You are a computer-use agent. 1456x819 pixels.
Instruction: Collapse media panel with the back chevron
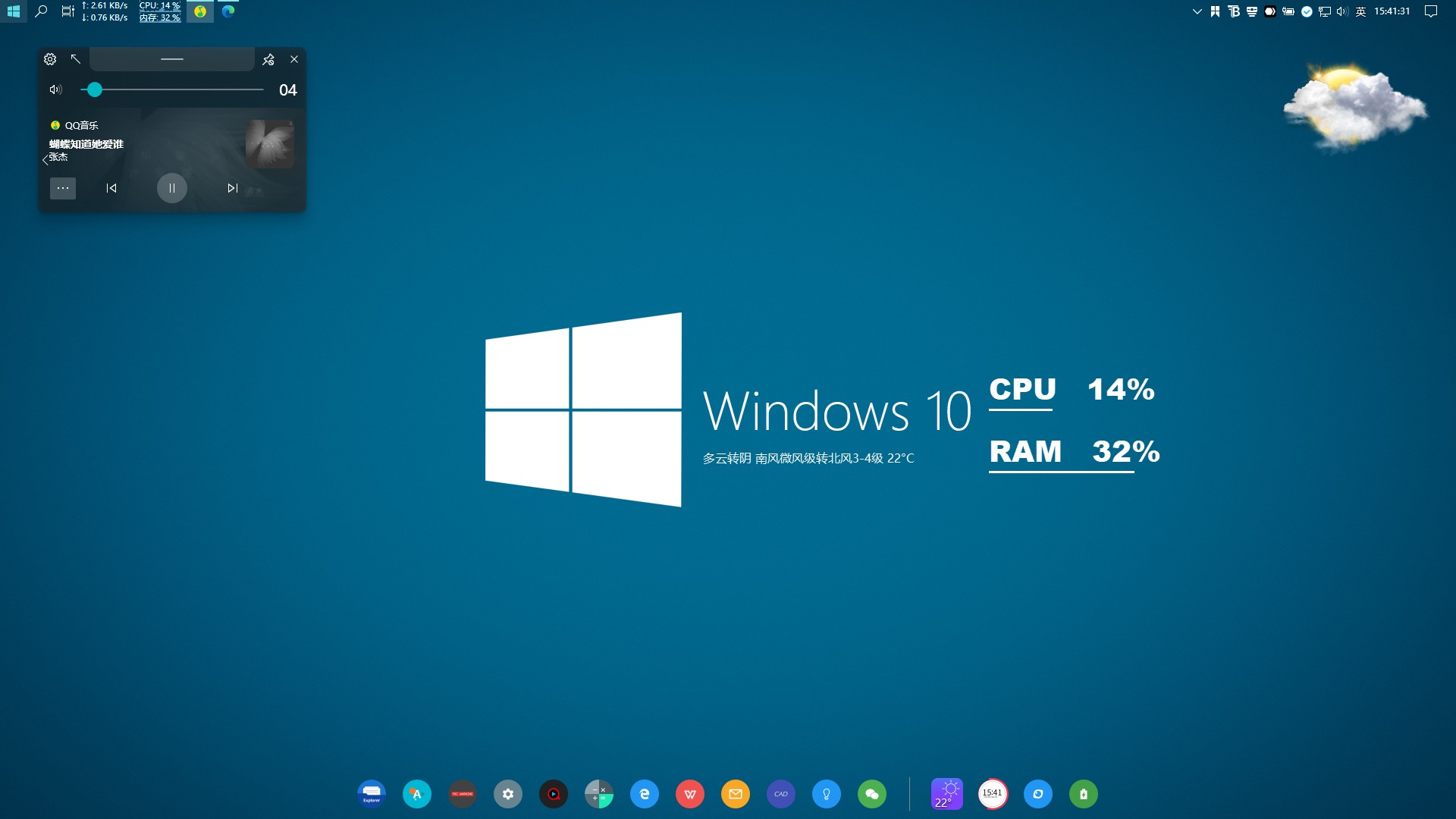pyautogui.click(x=45, y=161)
